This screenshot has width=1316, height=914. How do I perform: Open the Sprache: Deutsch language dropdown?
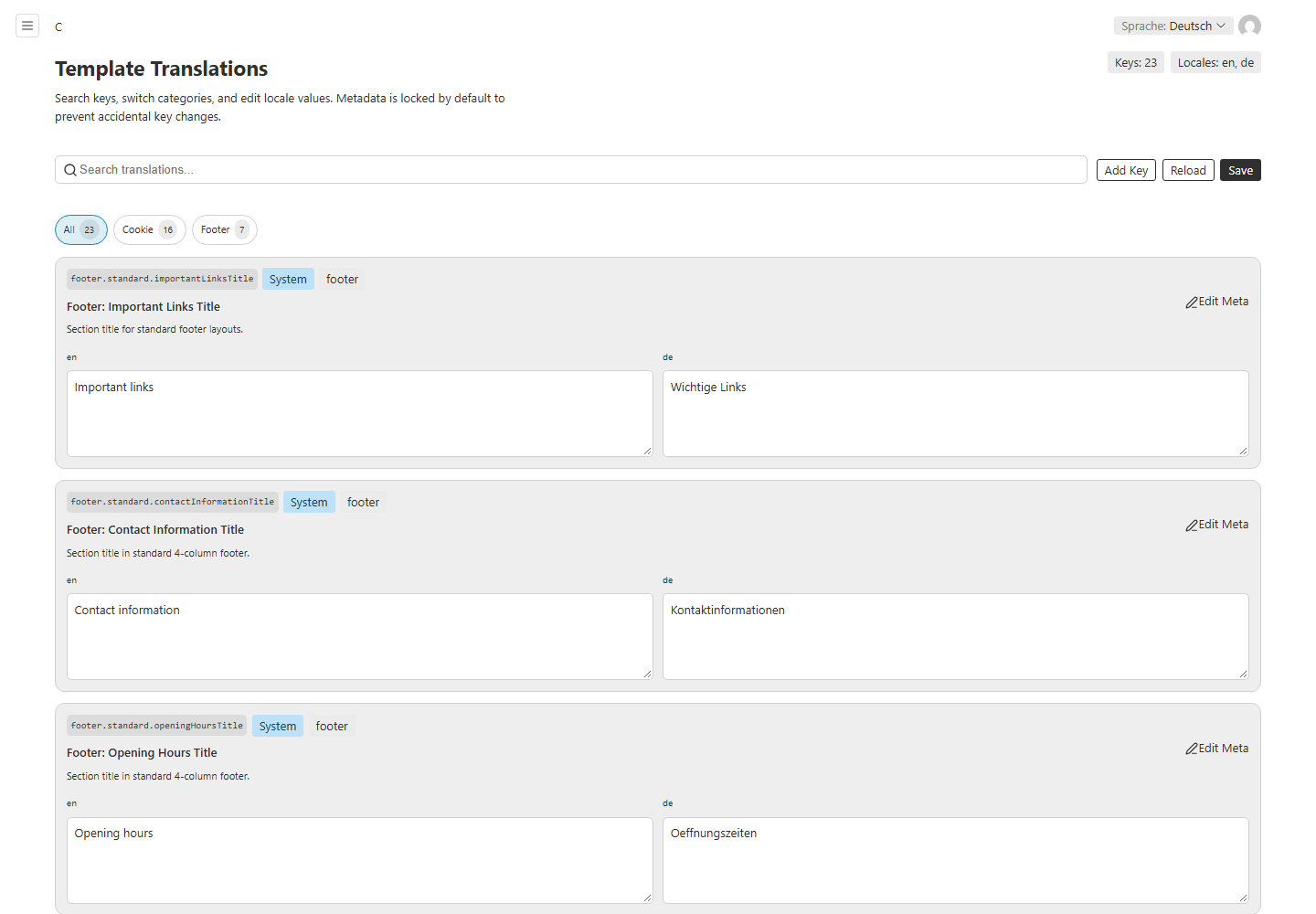1173,26
